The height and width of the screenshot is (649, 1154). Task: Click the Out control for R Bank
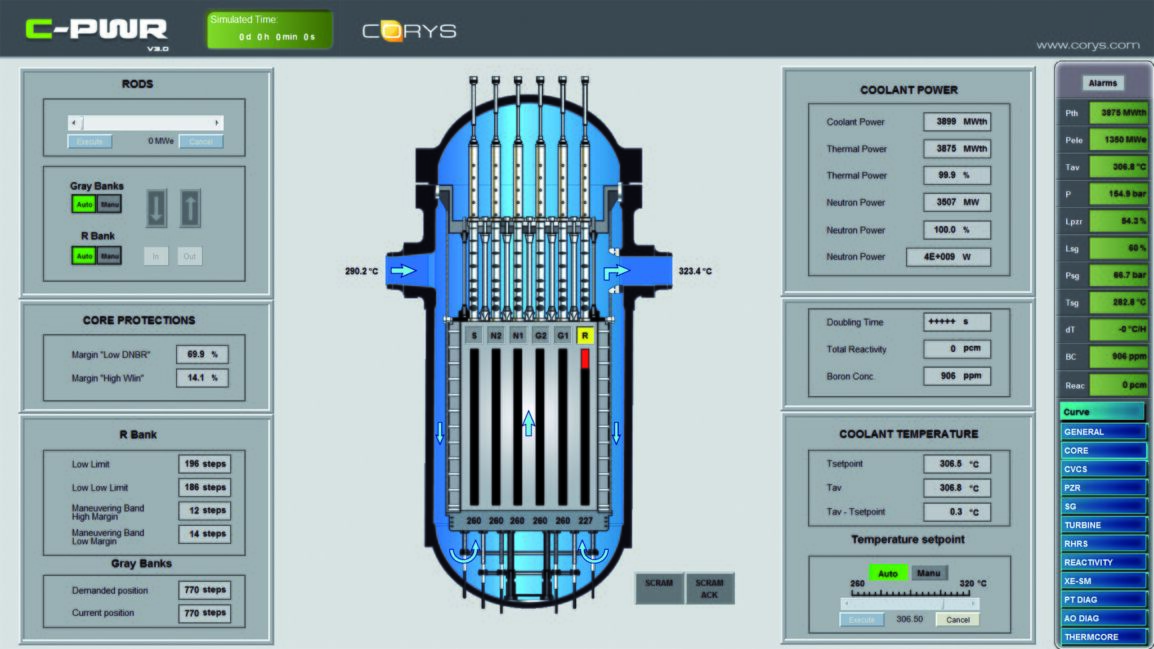tap(190, 255)
